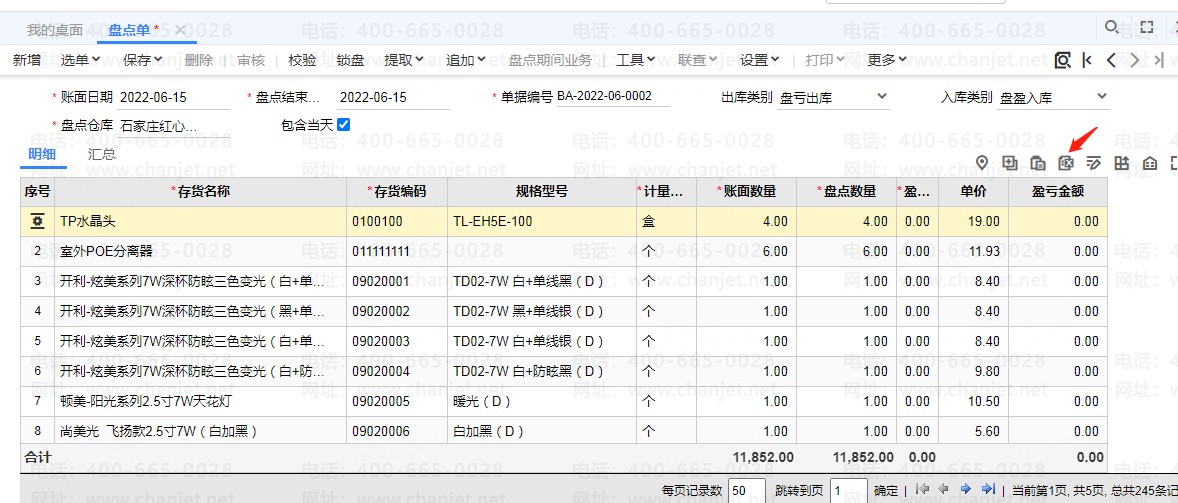The image size is (1178, 503).
Task: Click the fullscreen icon in the tab bar
Action: 1147,27
